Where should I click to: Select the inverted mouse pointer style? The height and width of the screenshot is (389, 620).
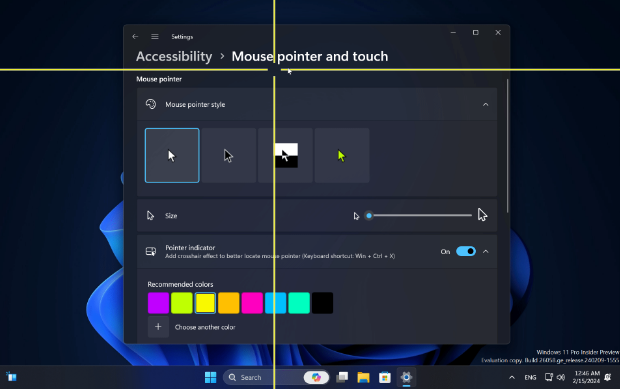tap(285, 155)
